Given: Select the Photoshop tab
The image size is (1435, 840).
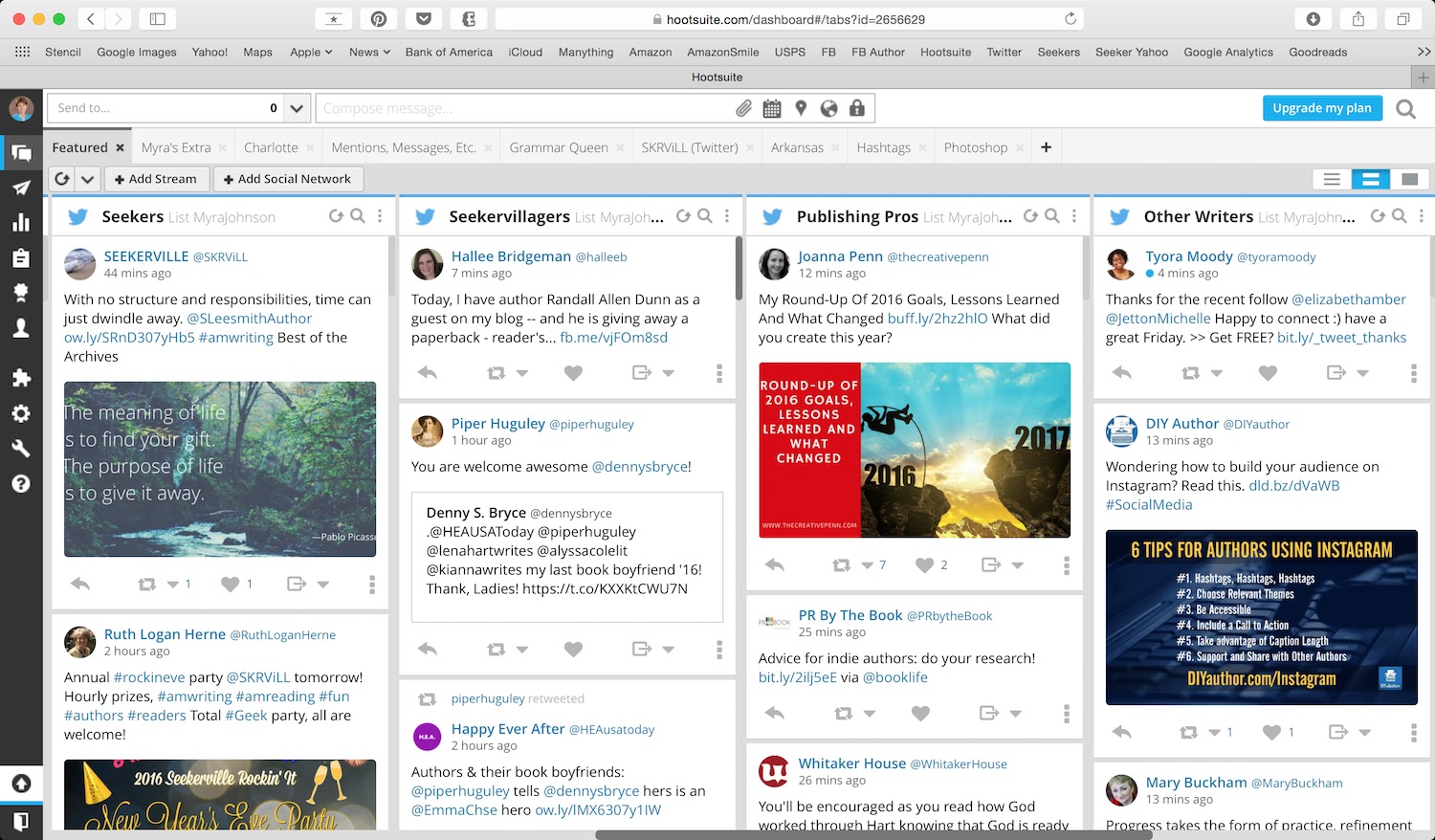Looking at the screenshot, I should pos(975,147).
